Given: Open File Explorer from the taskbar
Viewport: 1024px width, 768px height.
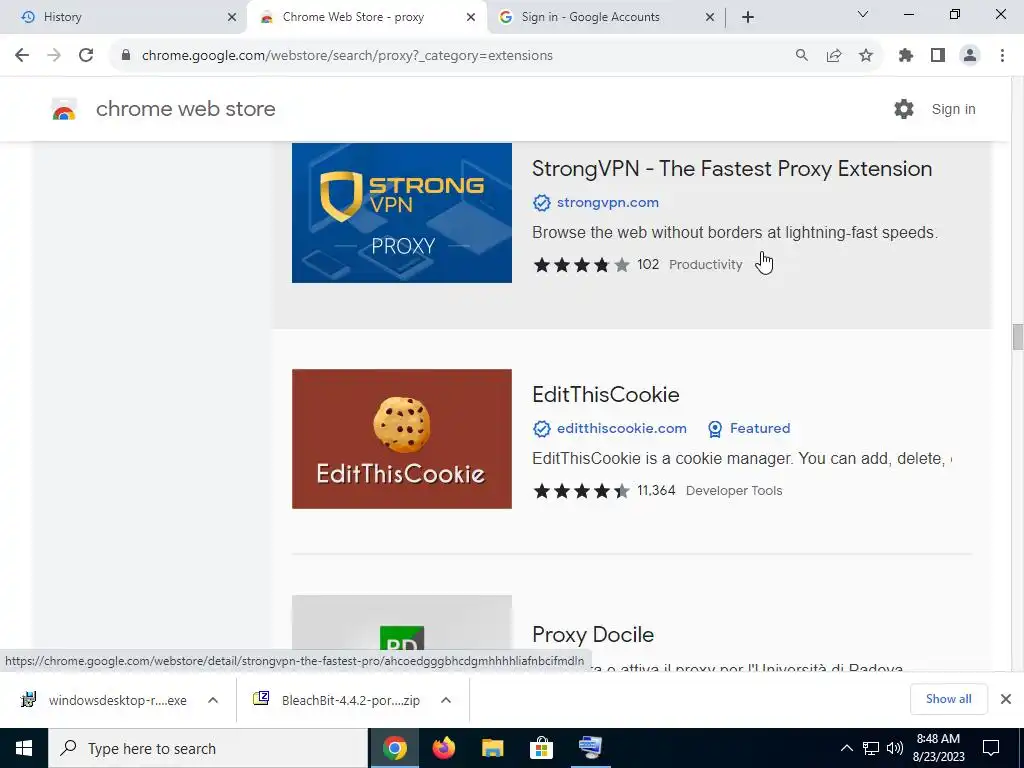Looking at the screenshot, I should (493, 748).
